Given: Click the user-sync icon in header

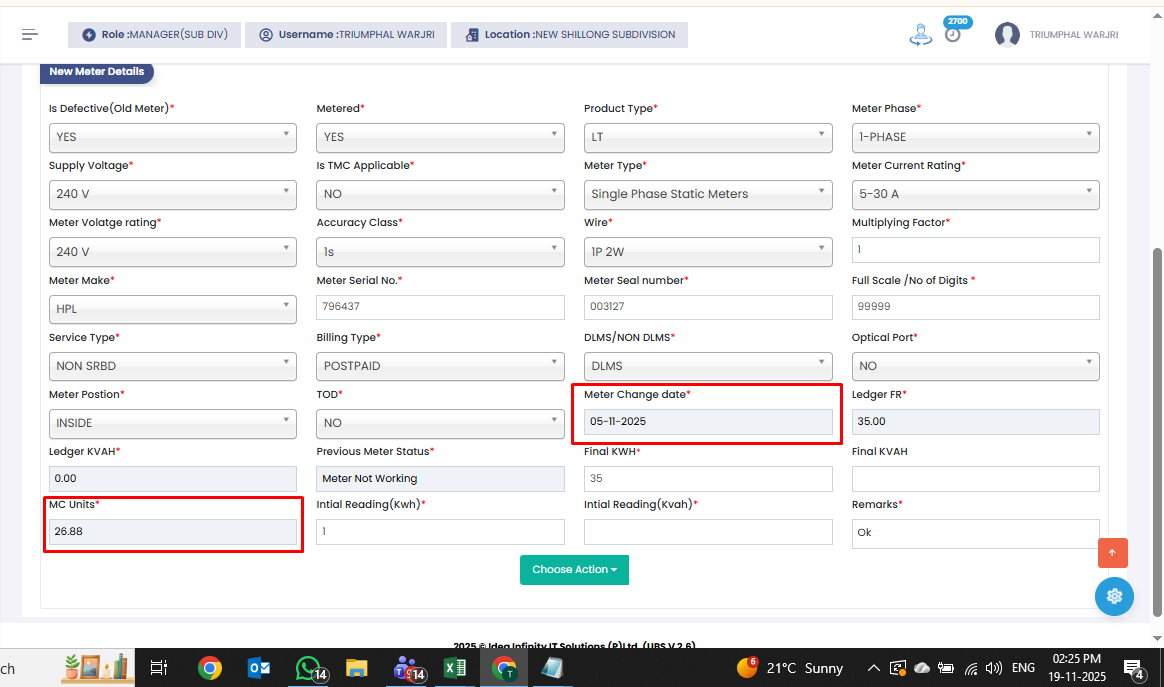Looking at the screenshot, I should point(921,35).
